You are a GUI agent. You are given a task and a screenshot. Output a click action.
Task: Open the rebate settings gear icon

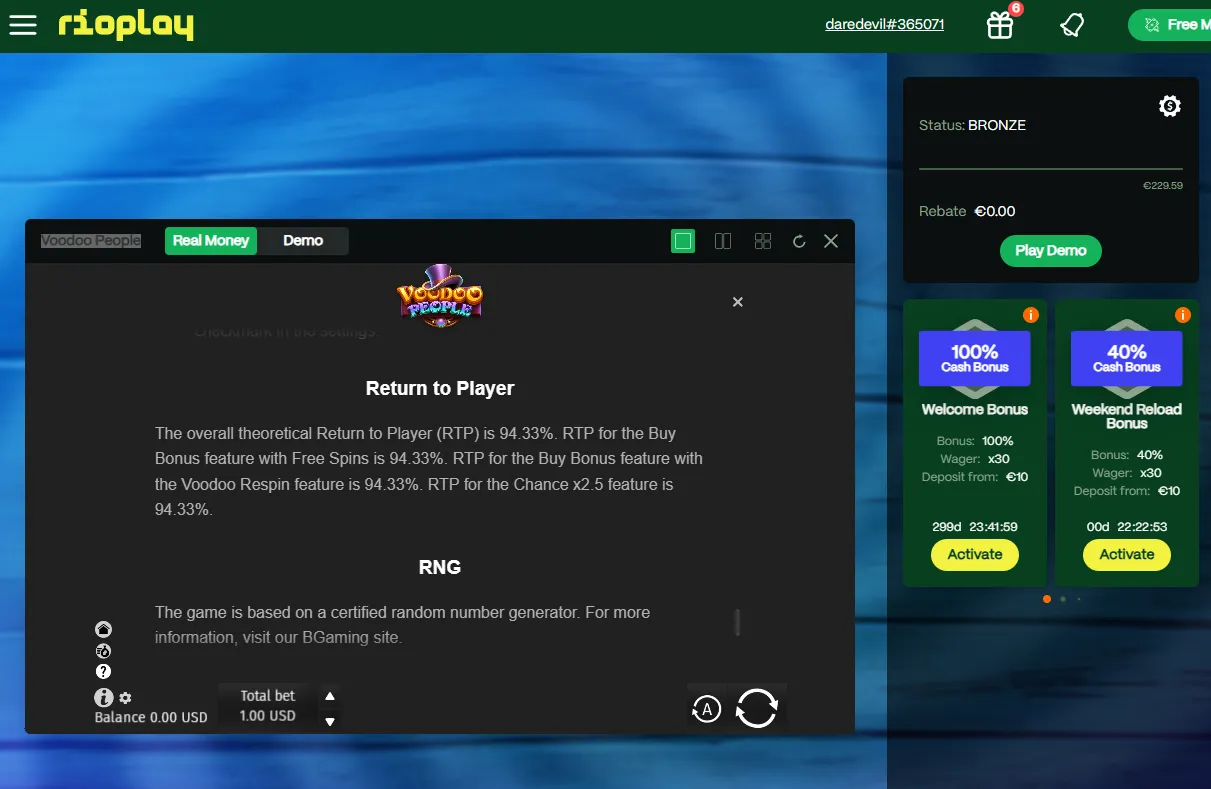click(x=1170, y=106)
